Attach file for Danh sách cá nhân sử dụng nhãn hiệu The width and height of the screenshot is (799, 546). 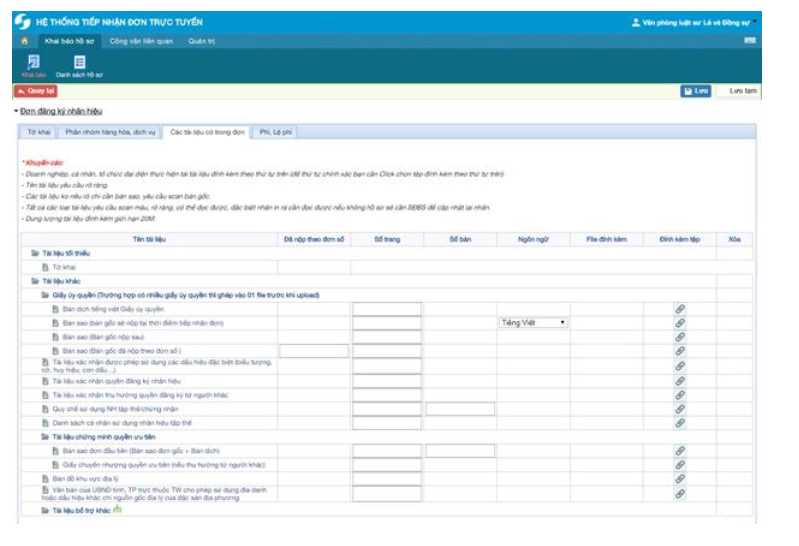point(680,423)
